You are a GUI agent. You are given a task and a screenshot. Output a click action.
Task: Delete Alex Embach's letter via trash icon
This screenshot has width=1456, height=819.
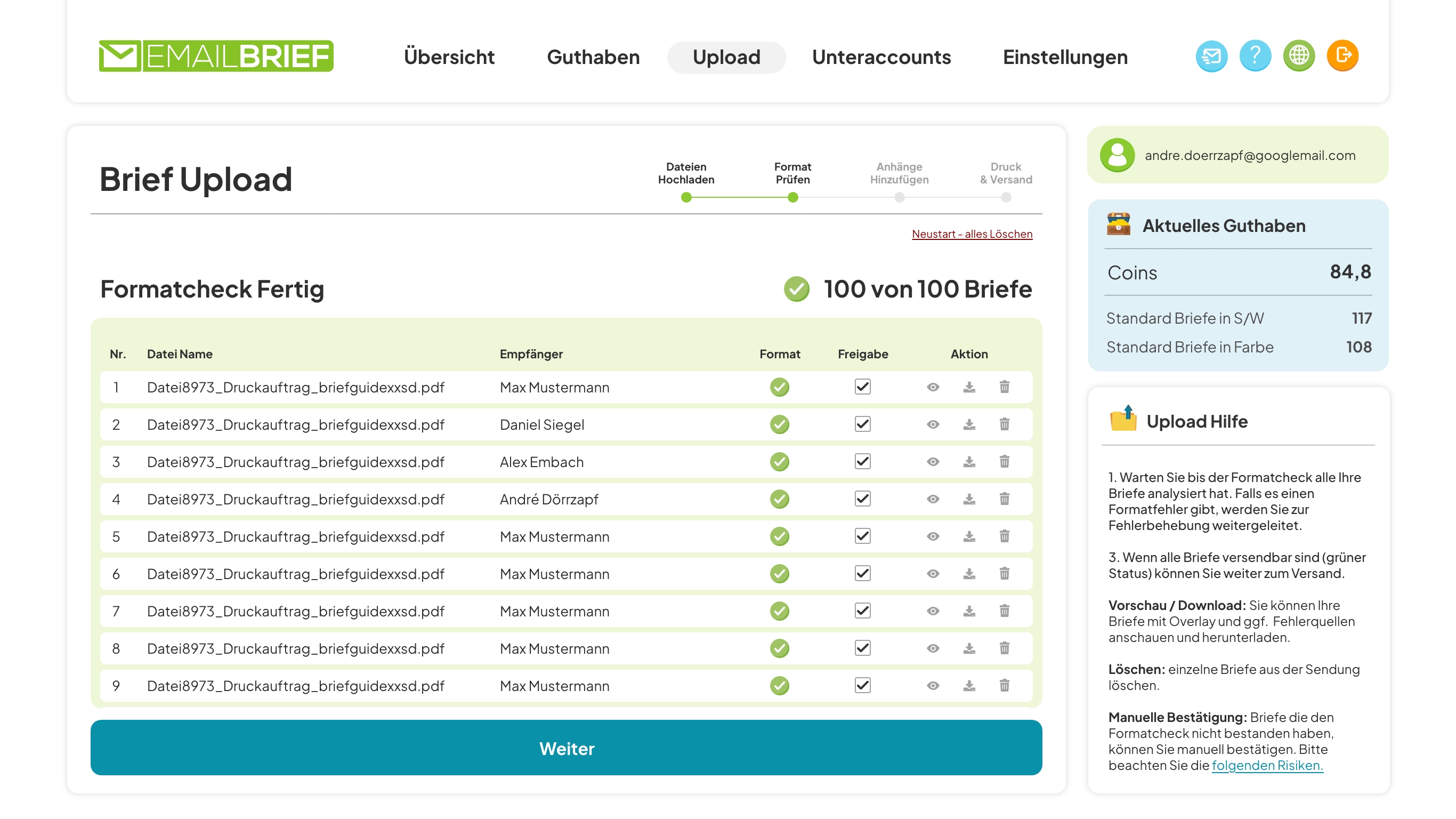click(1004, 462)
